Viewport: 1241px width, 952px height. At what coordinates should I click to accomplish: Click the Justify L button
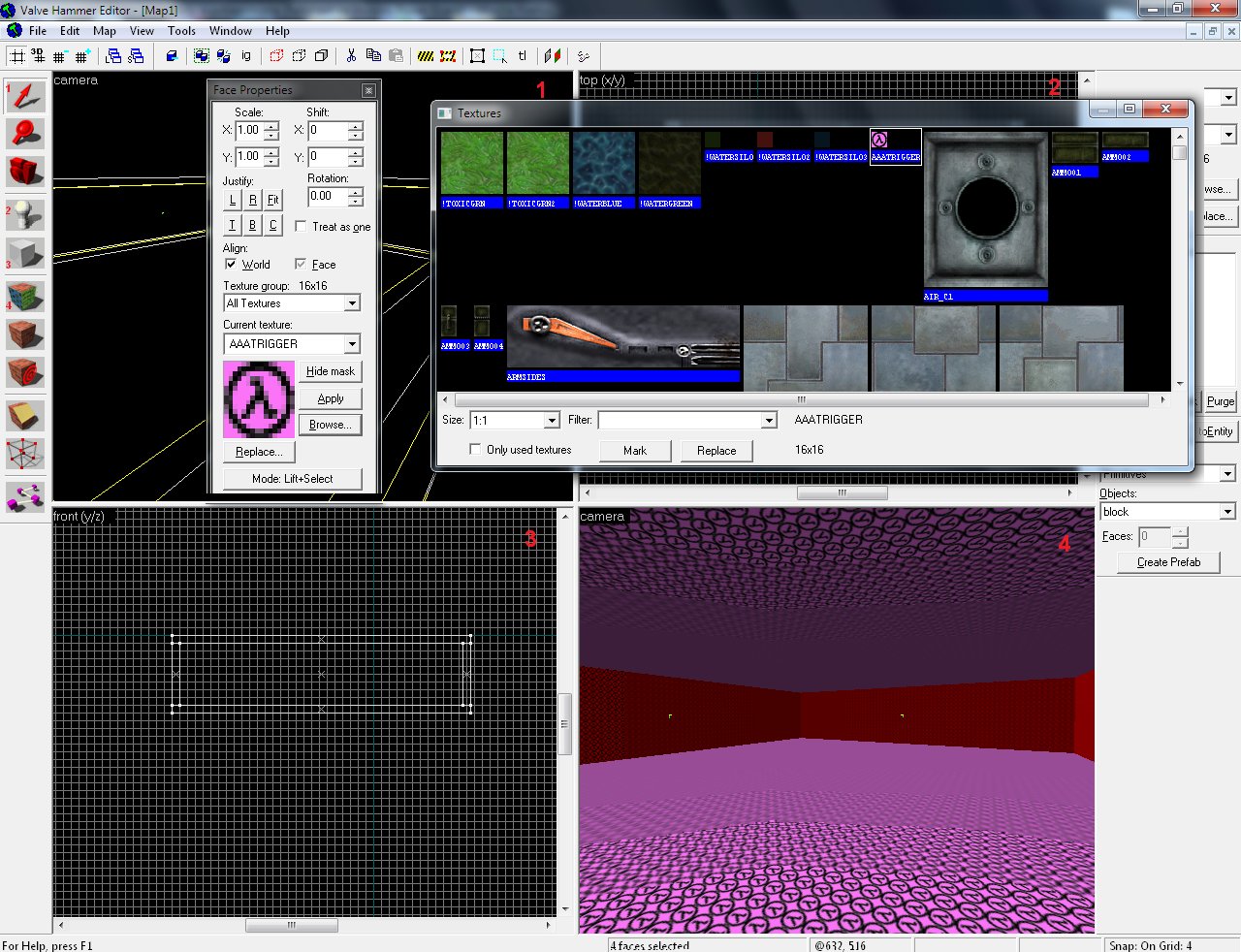pos(233,200)
